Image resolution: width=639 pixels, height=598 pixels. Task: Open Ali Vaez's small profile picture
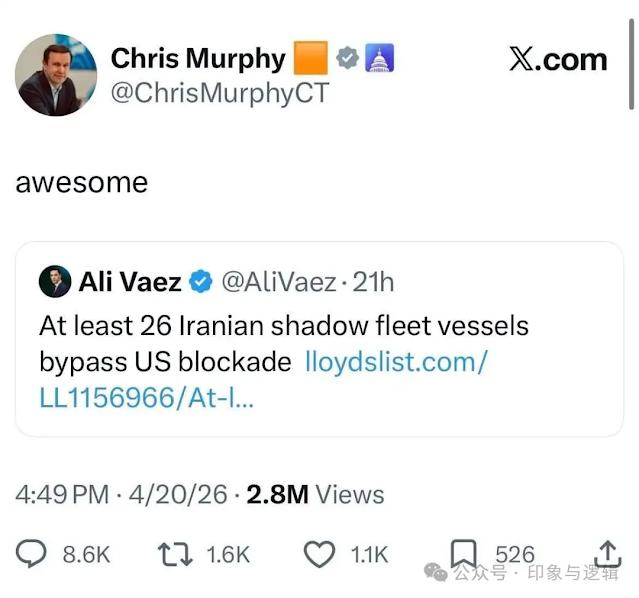pos(55,282)
